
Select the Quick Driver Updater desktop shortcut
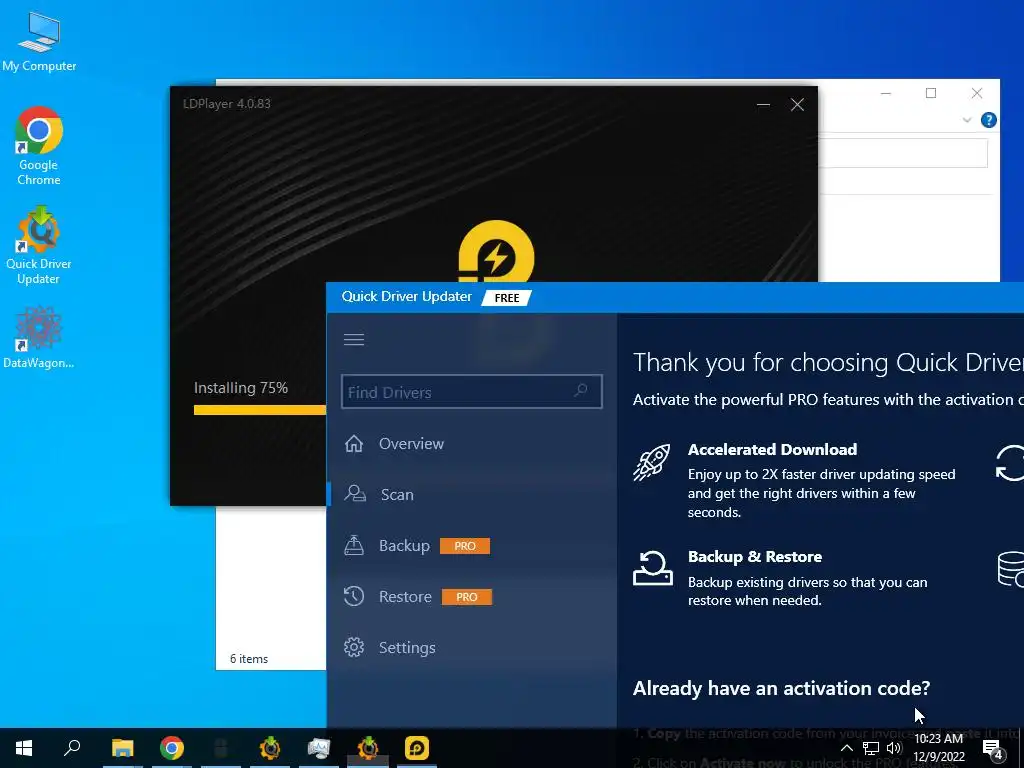coord(39,246)
